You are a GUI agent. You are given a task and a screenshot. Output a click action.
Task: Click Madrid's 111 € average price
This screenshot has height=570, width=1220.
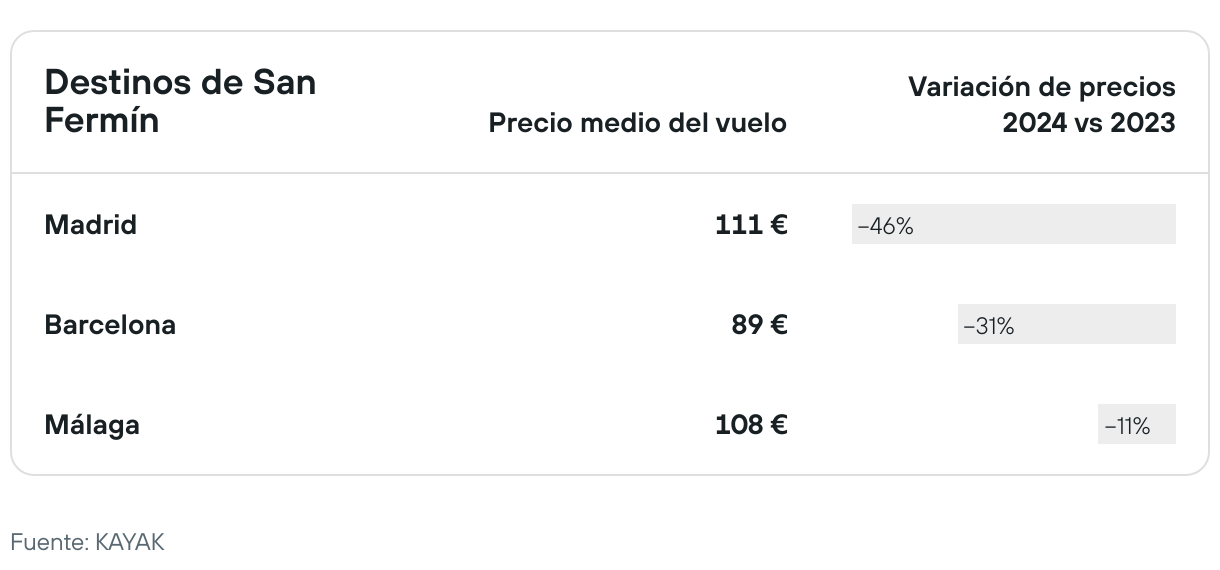(x=751, y=225)
